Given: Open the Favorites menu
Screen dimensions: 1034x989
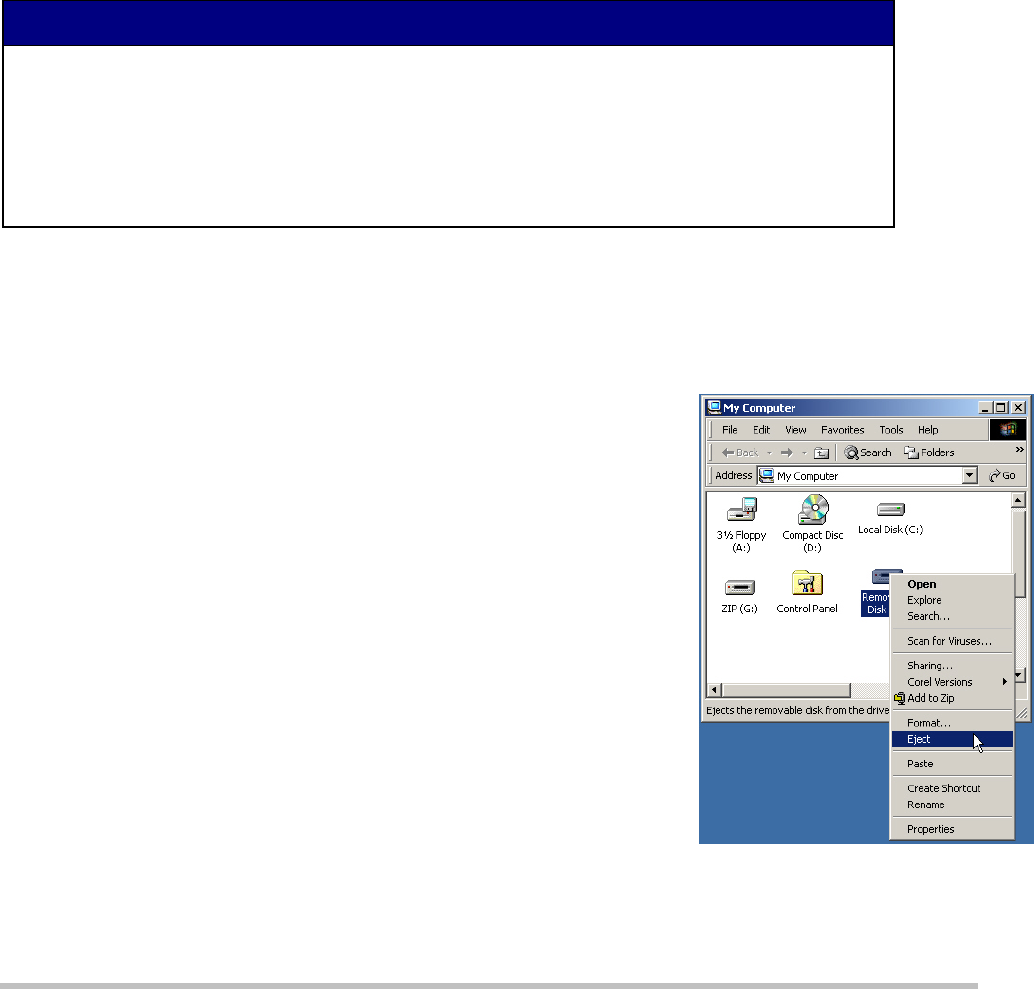Looking at the screenshot, I should click(843, 430).
